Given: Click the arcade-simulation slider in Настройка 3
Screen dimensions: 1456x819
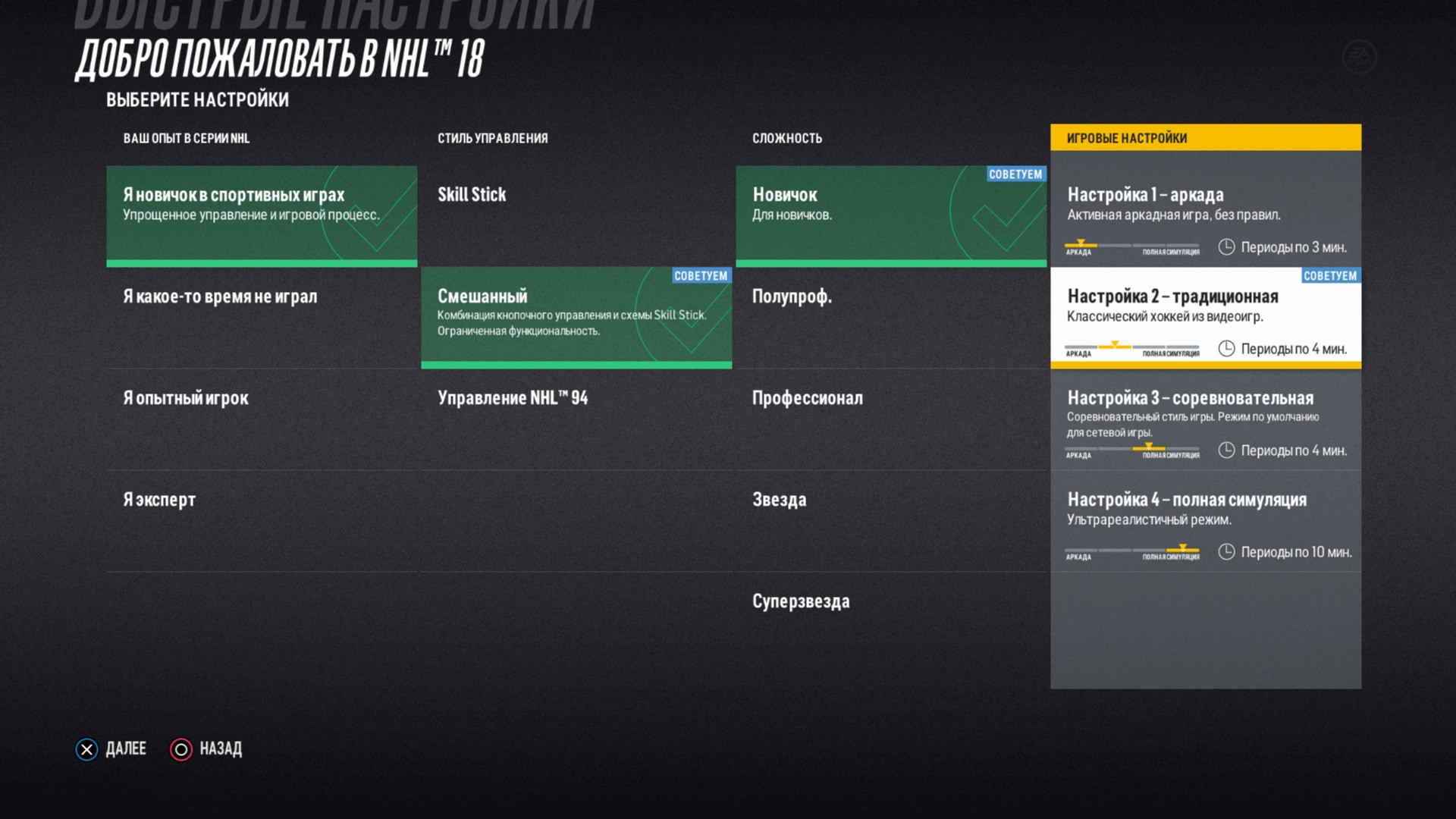Looking at the screenshot, I should click(1132, 450).
